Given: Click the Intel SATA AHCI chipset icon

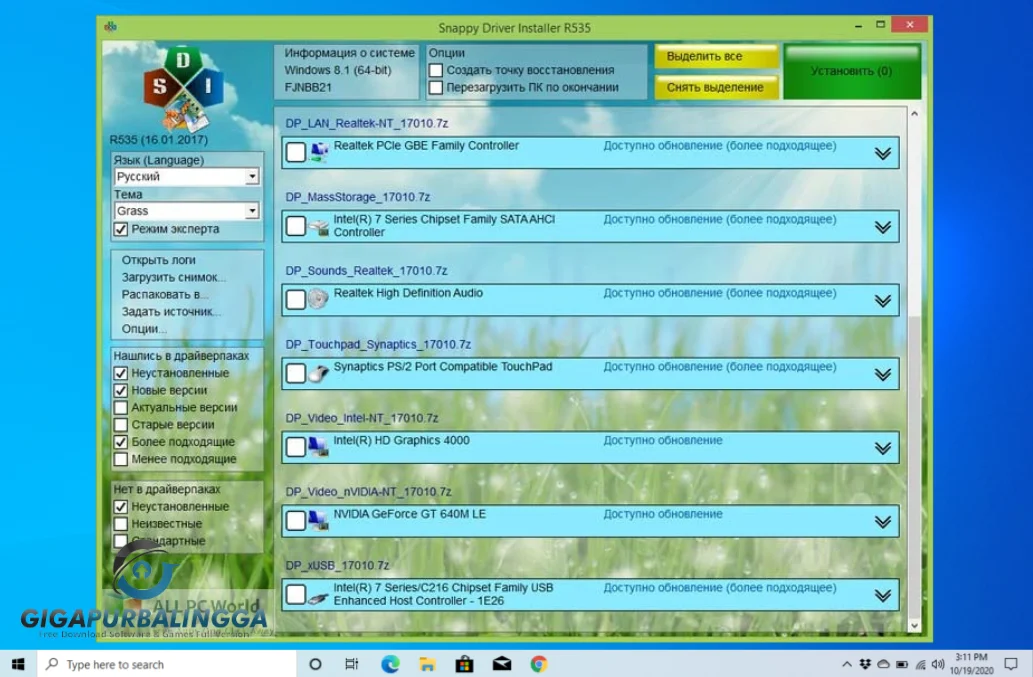Looking at the screenshot, I should (320, 225).
